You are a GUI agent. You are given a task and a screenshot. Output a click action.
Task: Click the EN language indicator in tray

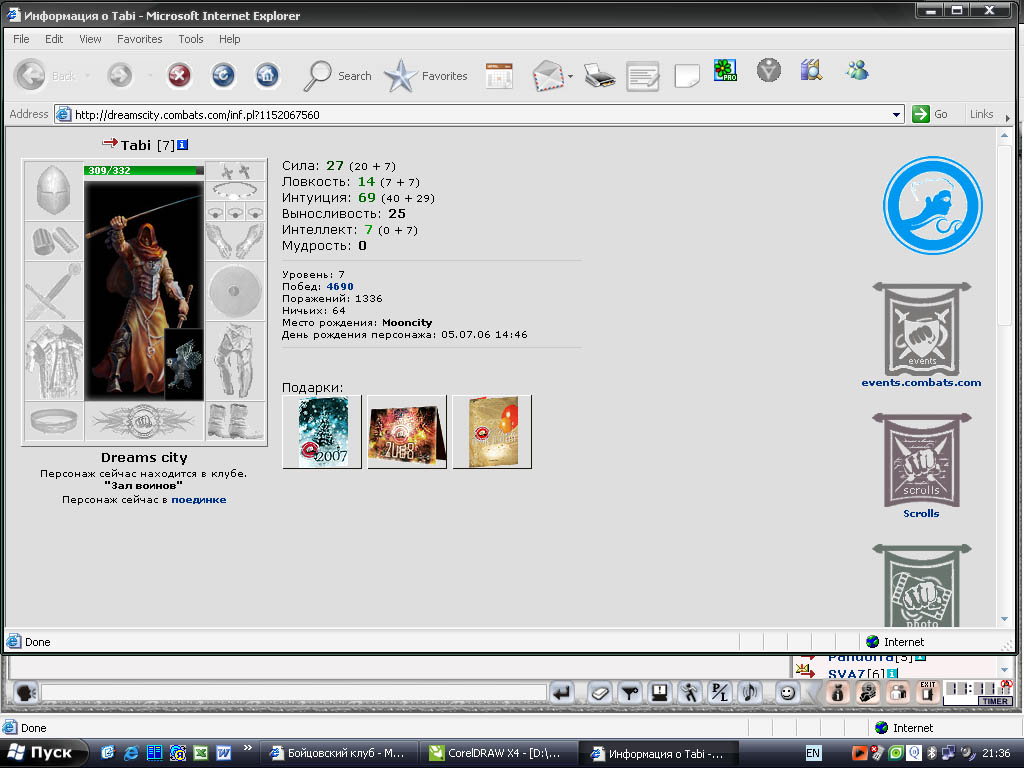click(813, 754)
